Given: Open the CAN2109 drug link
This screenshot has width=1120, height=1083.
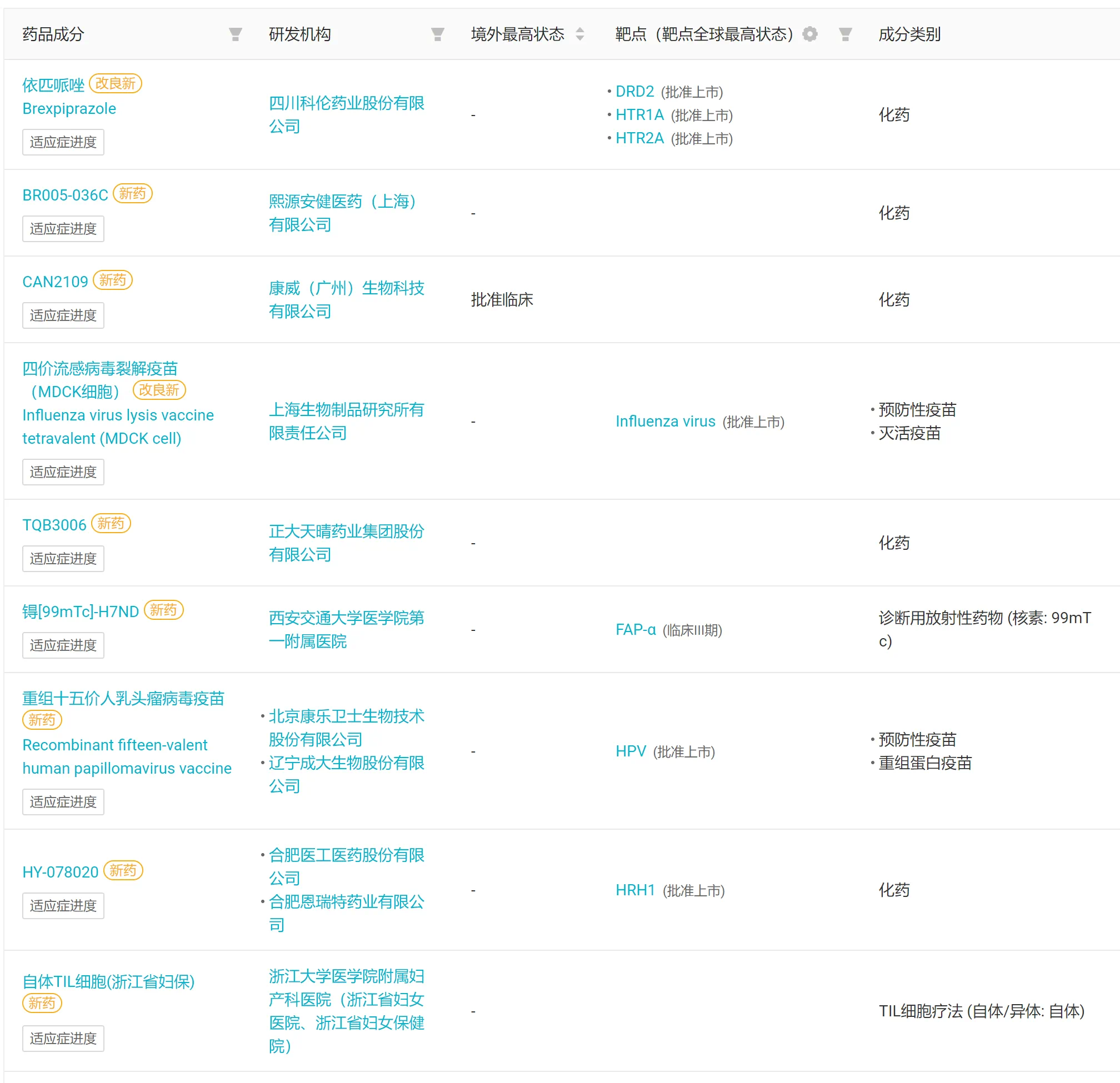Looking at the screenshot, I should (x=55, y=282).
